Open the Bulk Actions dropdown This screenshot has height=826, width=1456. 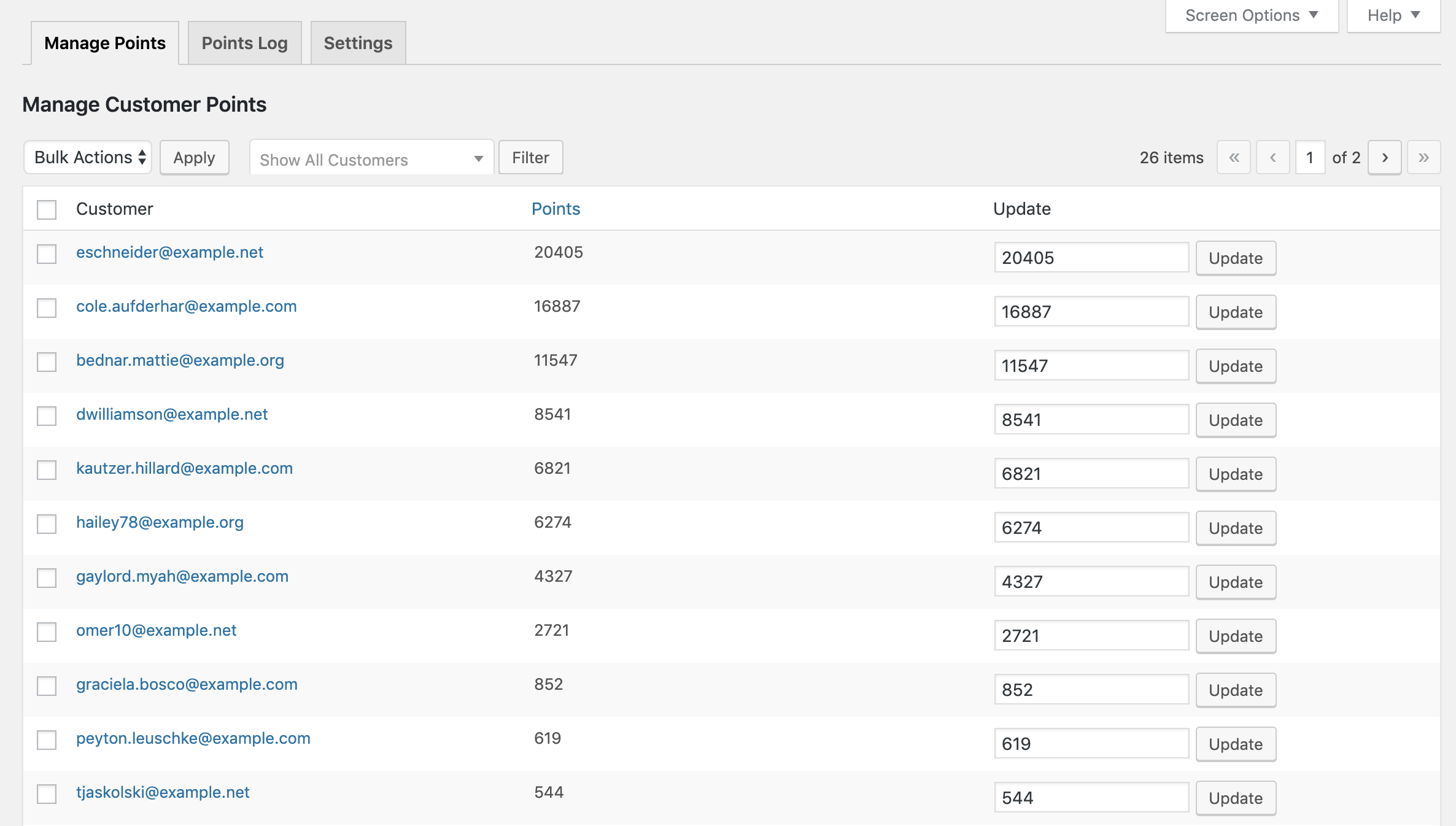(87, 157)
